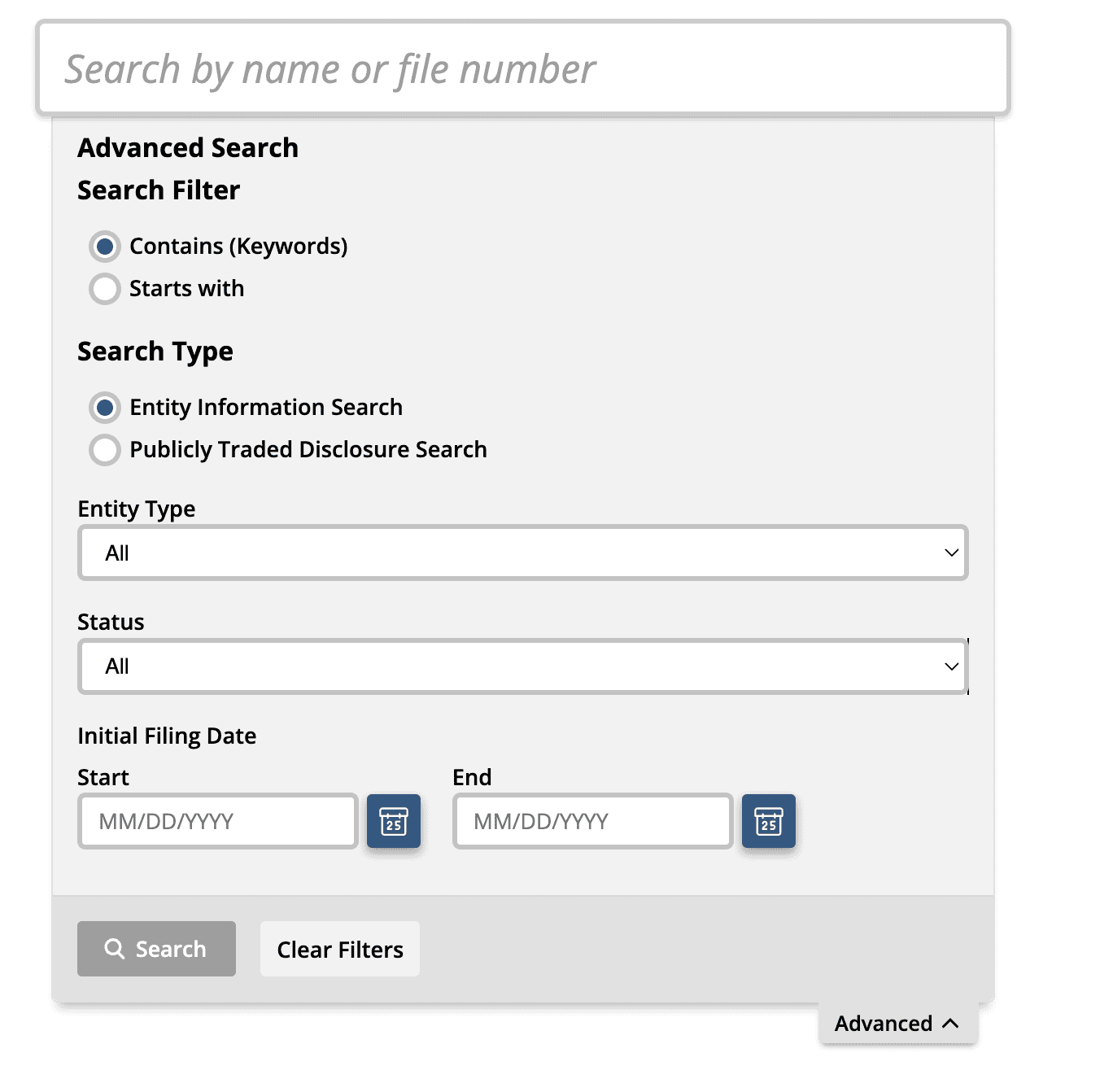Click the Status dropdown arrow
This screenshot has height=1092, width=1113.
(951, 666)
